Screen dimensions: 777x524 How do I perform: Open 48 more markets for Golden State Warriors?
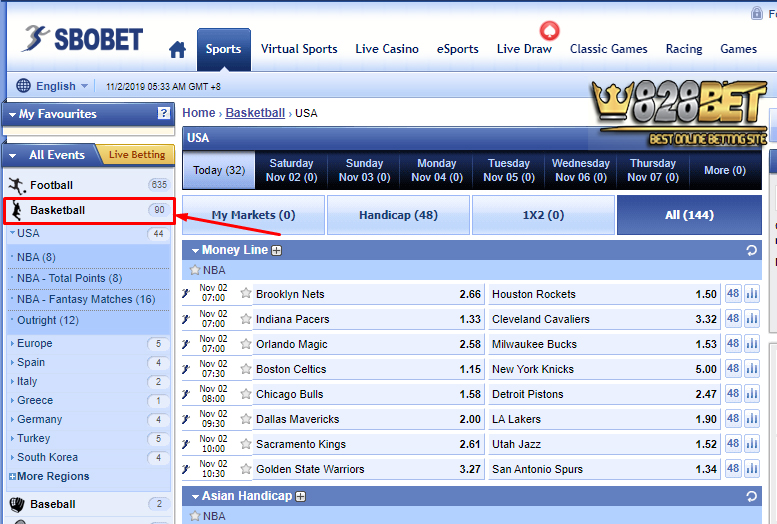(x=733, y=468)
